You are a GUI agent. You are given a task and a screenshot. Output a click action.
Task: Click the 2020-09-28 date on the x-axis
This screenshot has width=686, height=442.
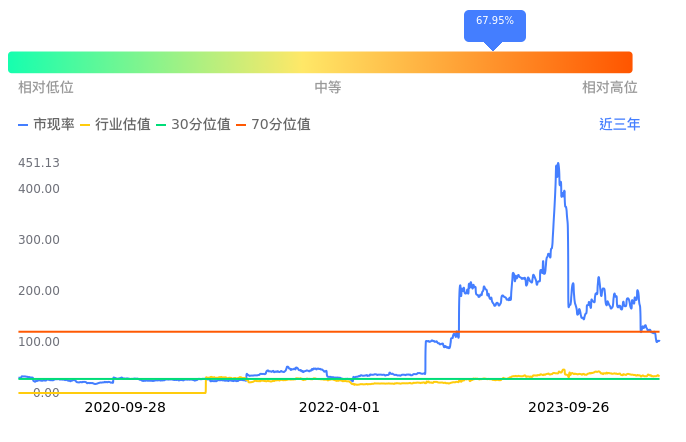[125, 407]
